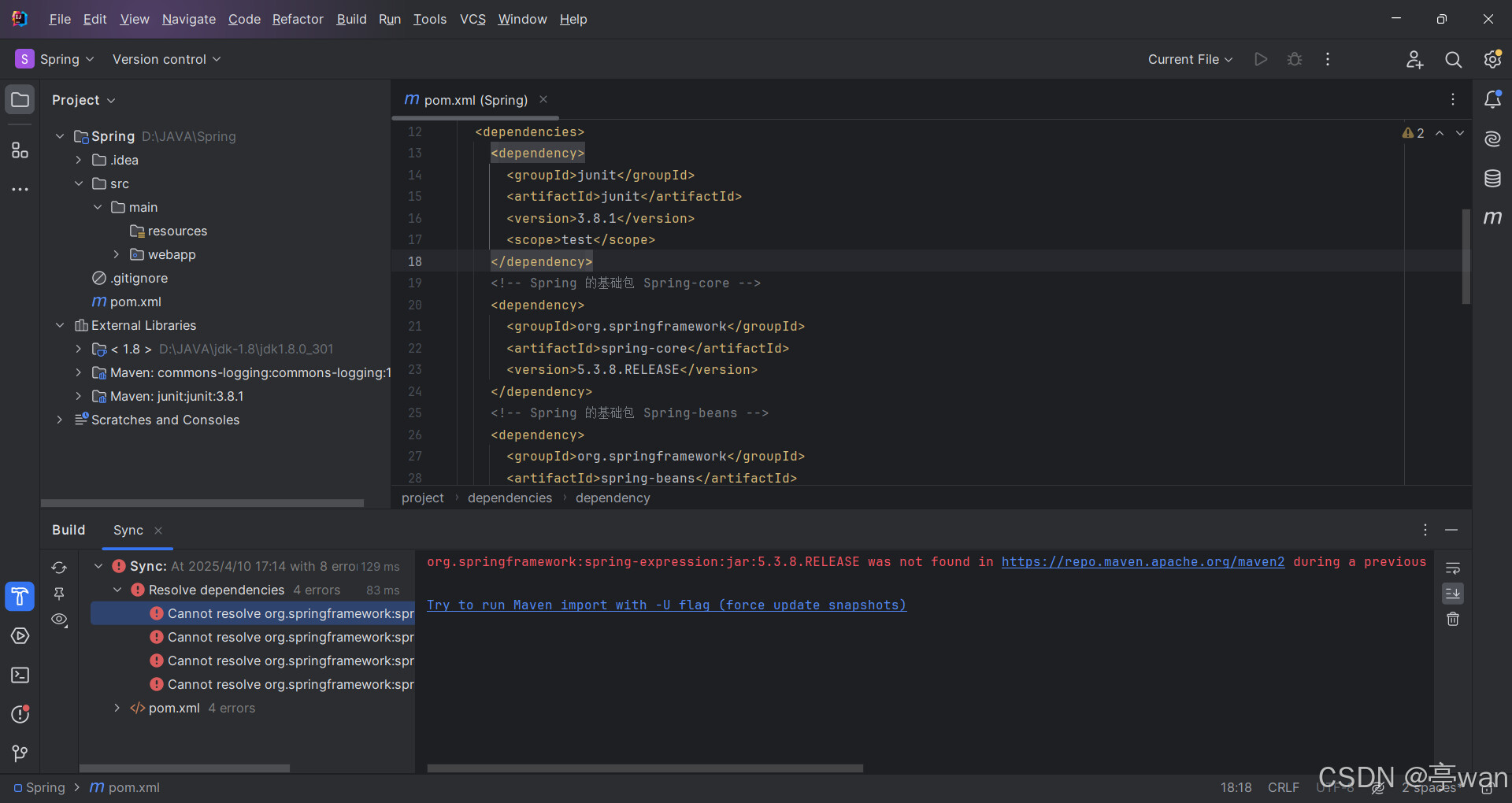Open the File menu
The width and height of the screenshot is (1512, 803).
point(60,19)
